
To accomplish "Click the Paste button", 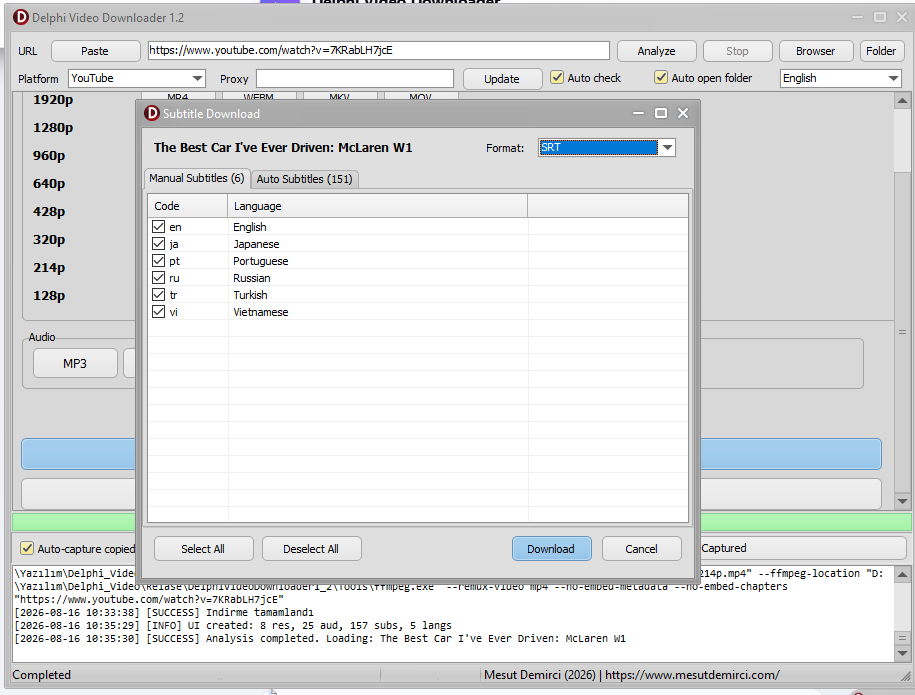I will click(95, 51).
